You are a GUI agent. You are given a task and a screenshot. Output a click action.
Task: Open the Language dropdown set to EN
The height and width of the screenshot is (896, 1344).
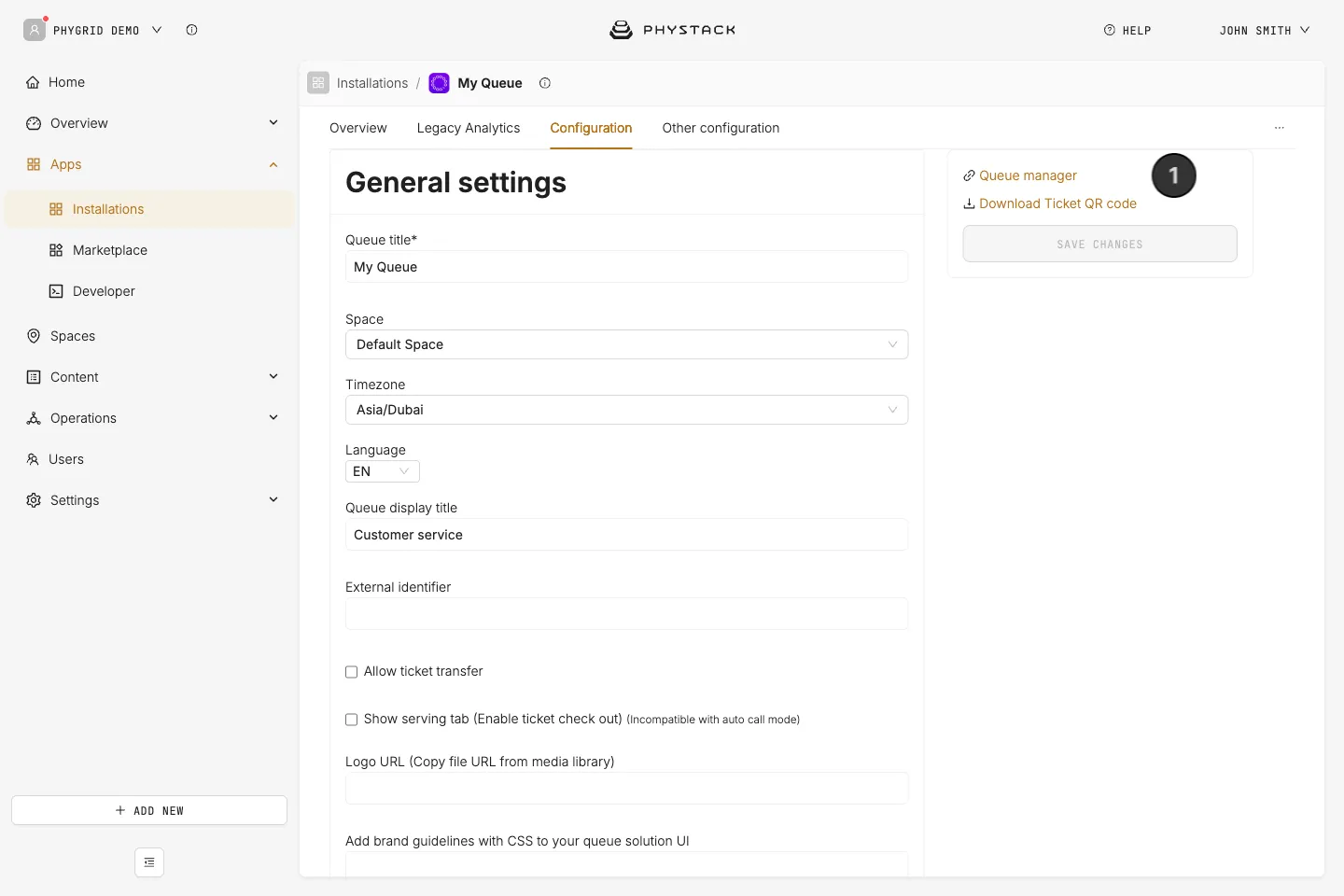[383, 471]
